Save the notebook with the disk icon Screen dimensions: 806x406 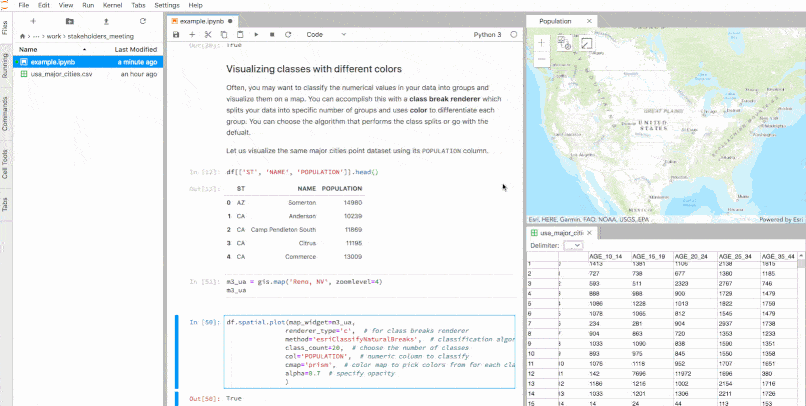click(x=176, y=34)
